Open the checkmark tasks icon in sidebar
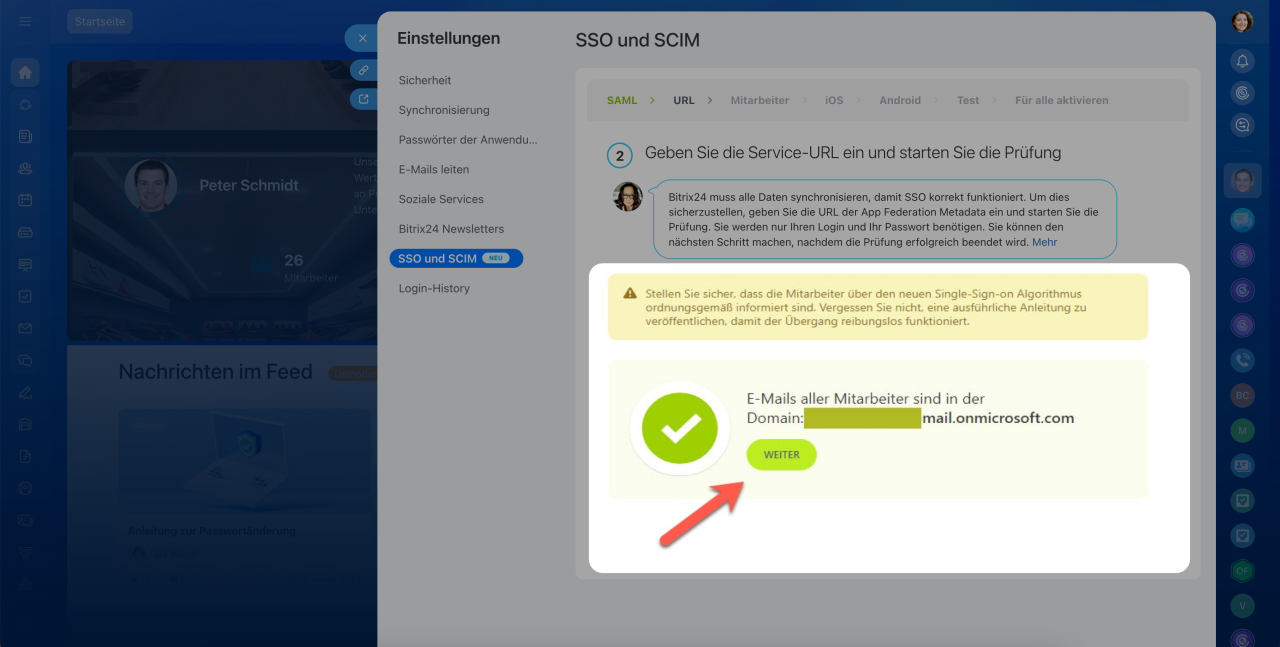 (25, 296)
